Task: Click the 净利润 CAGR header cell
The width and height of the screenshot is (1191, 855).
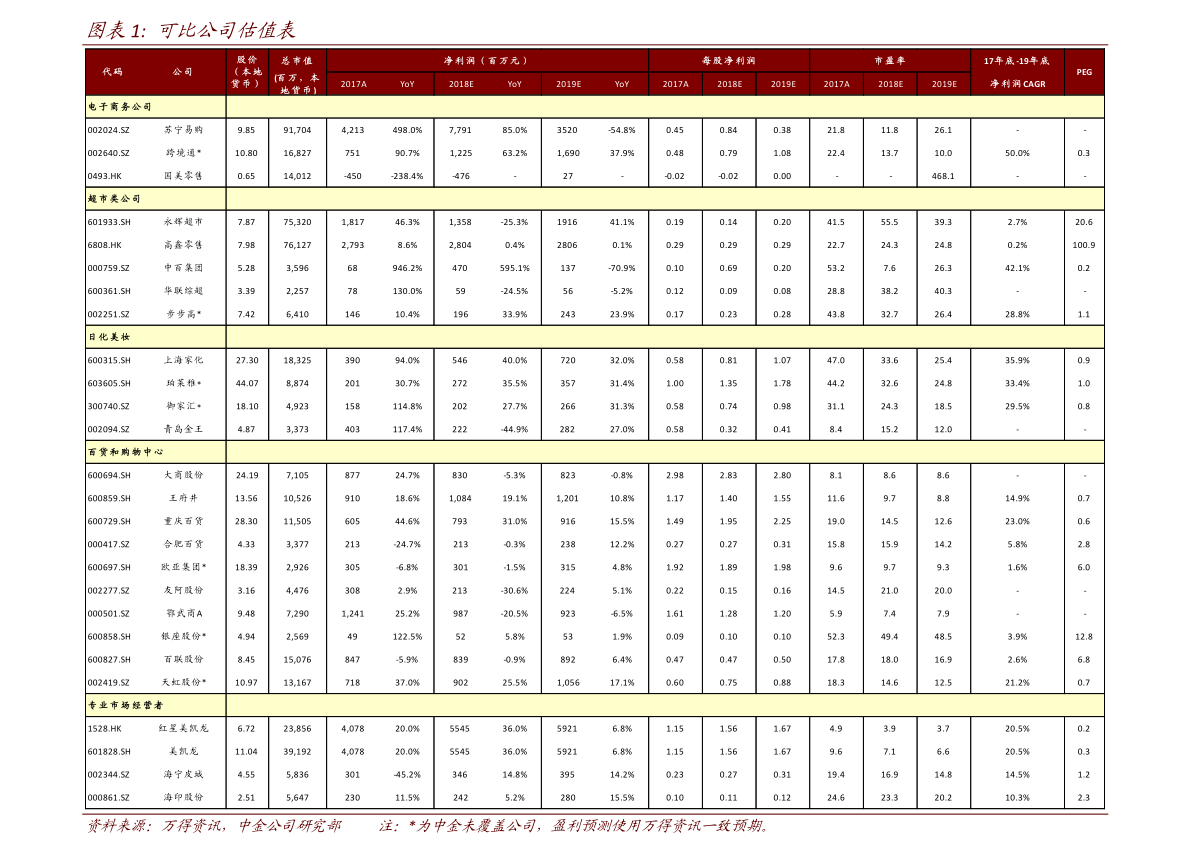Action: click(1017, 85)
